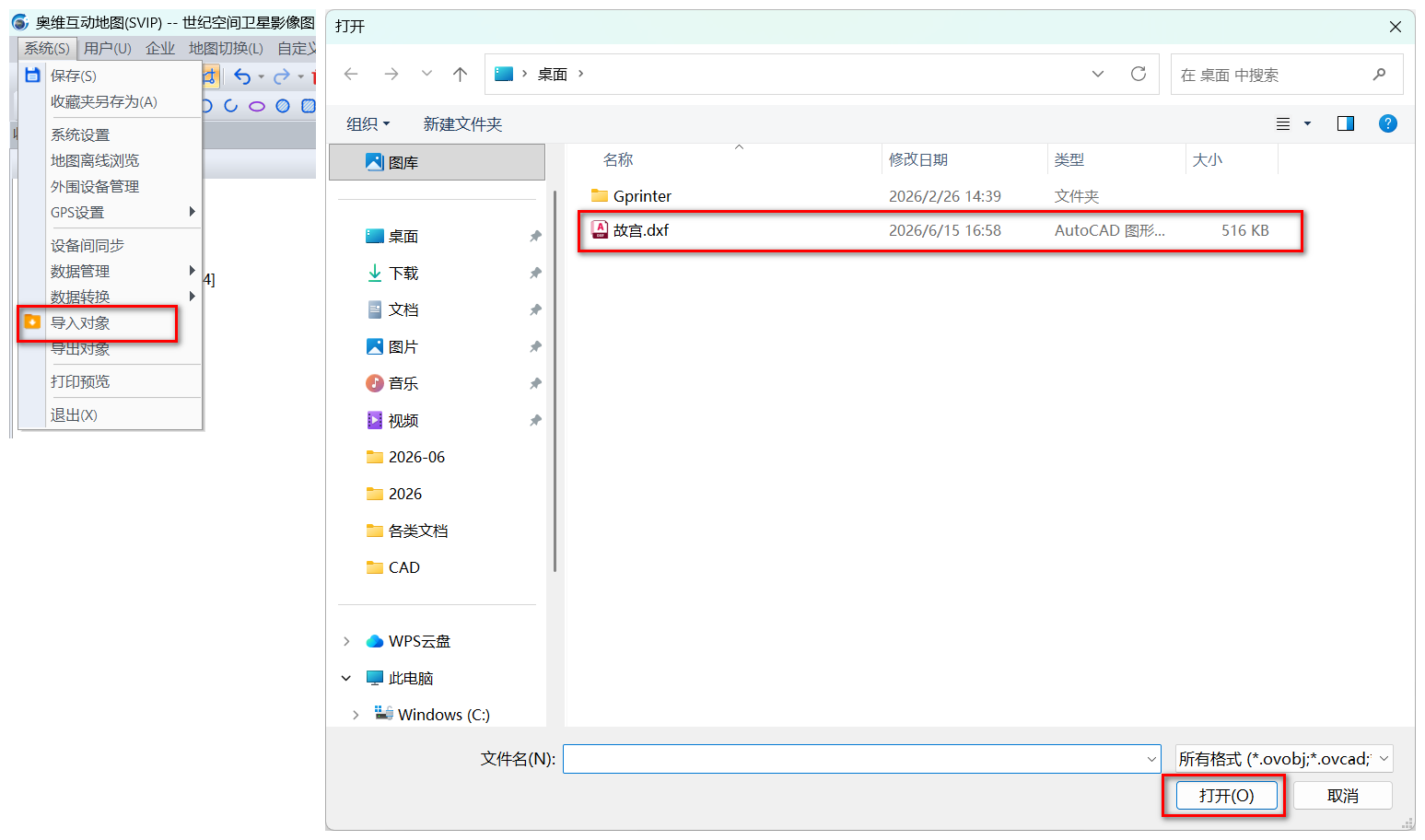Click the pin icon beside 视频
Screen dimensions: 1425x840
(x=535, y=421)
